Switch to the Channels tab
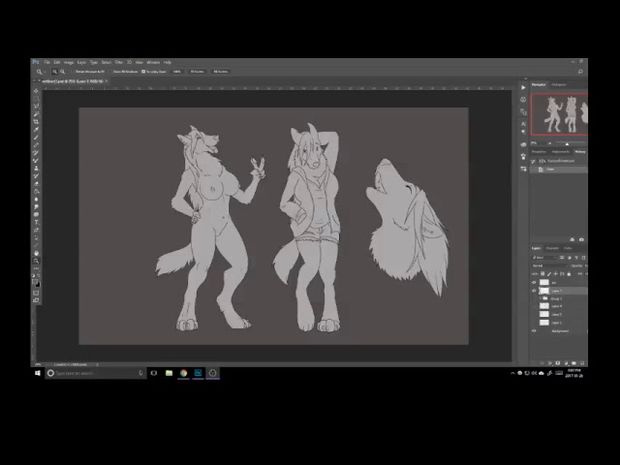Viewport: 620px width, 465px height. tap(552, 248)
